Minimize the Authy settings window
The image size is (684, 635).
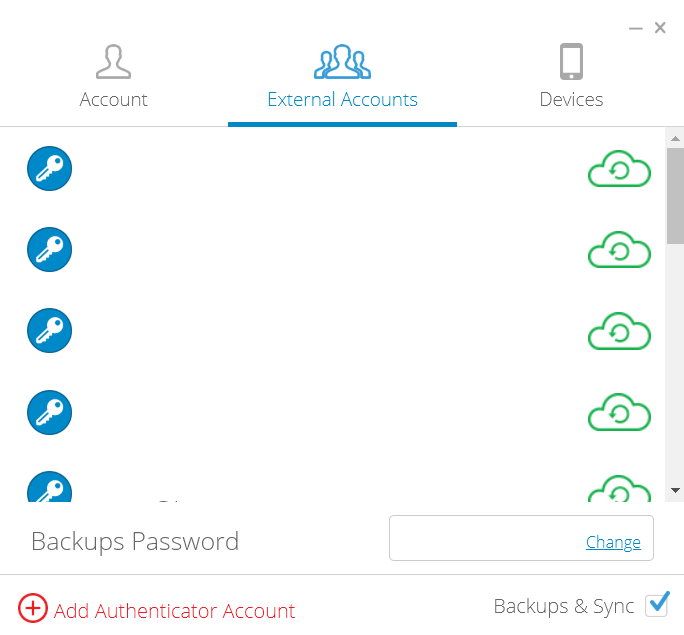tap(635, 28)
